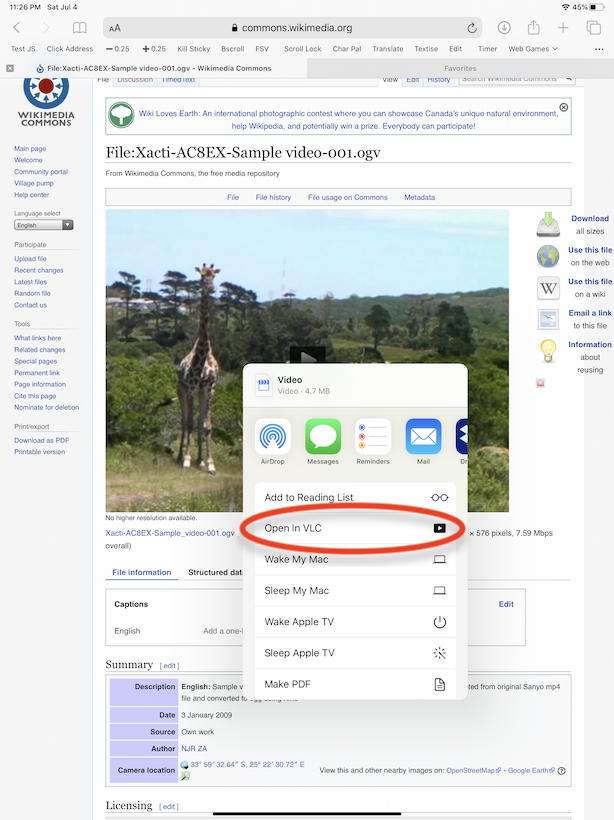Open the Wikimedia Commons logo
Viewport: 614px width, 820px height.
[46, 102]
